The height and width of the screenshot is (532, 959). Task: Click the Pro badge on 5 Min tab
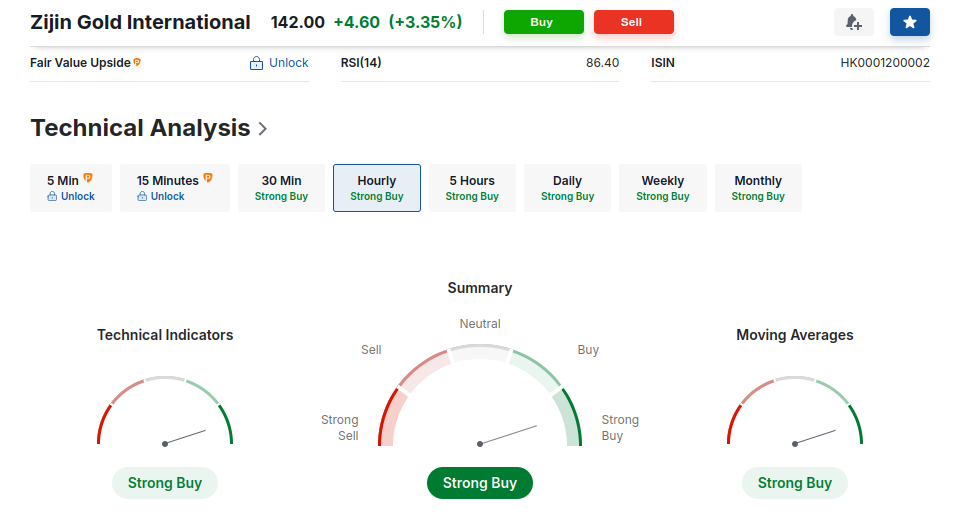coord(88,178)
